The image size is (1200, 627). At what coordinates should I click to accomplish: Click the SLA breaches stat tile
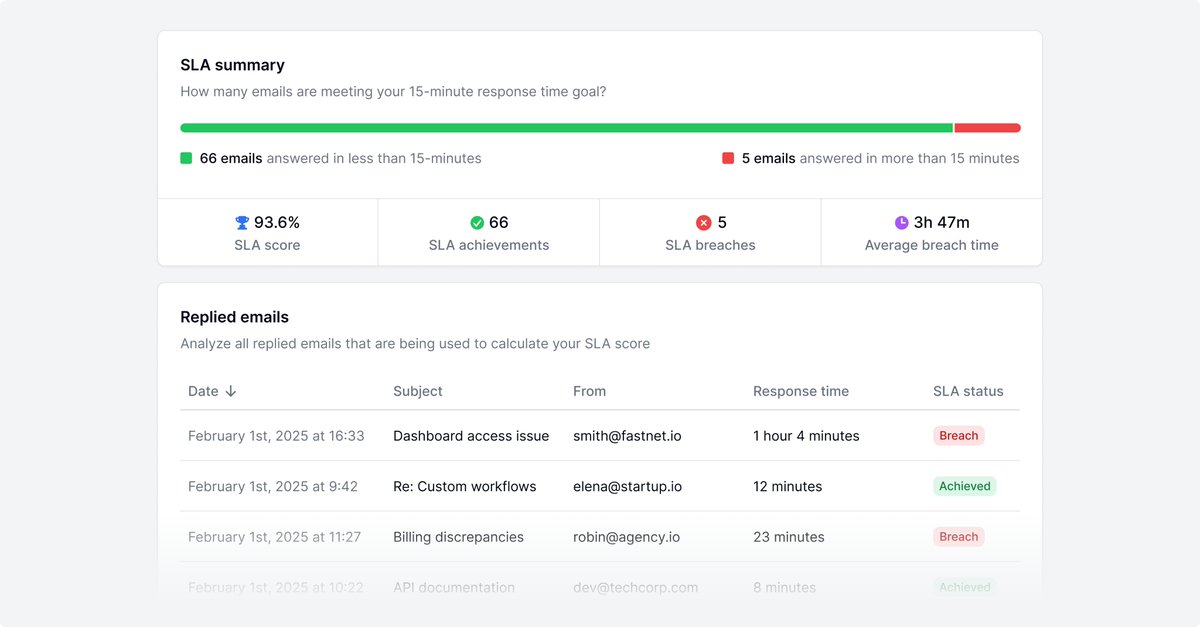[710, 232]
